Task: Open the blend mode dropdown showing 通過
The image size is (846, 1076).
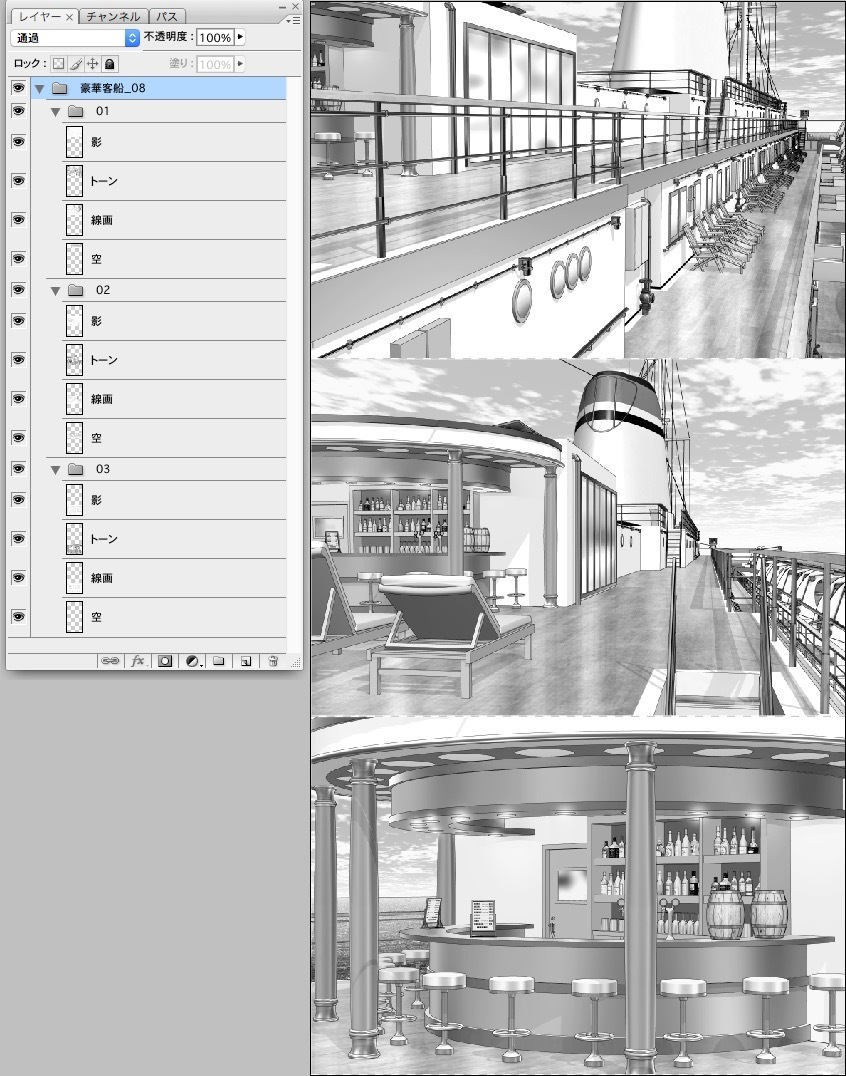Action: click(x=70, y=37)
